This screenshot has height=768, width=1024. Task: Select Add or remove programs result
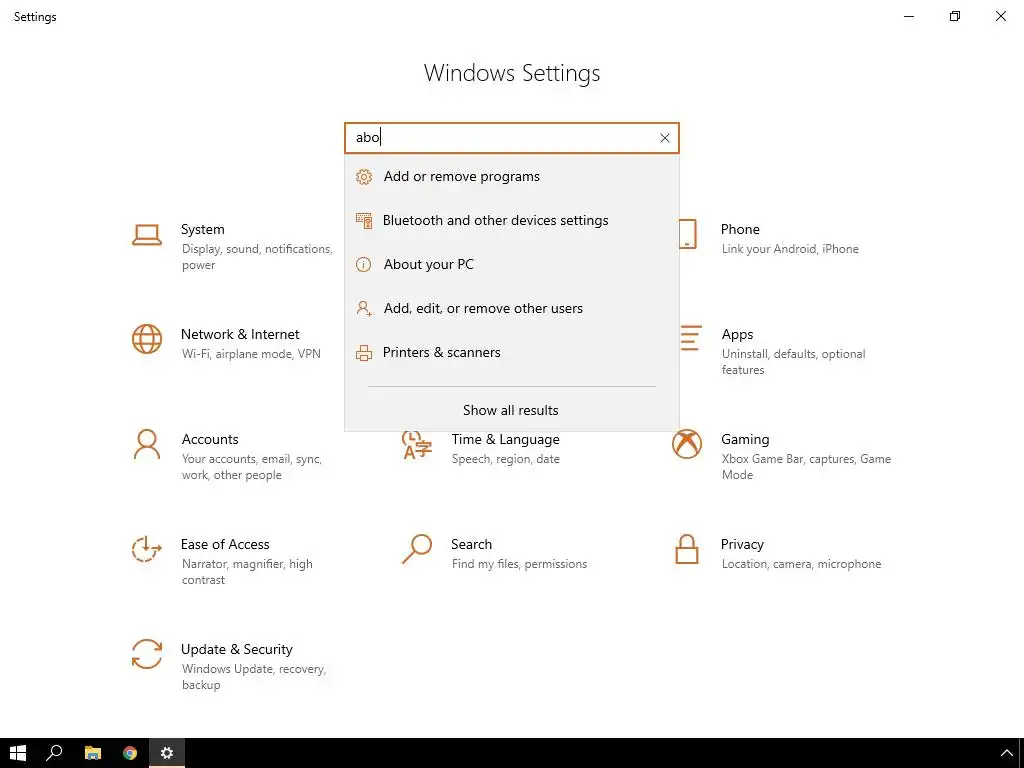[x=512, y=177]
